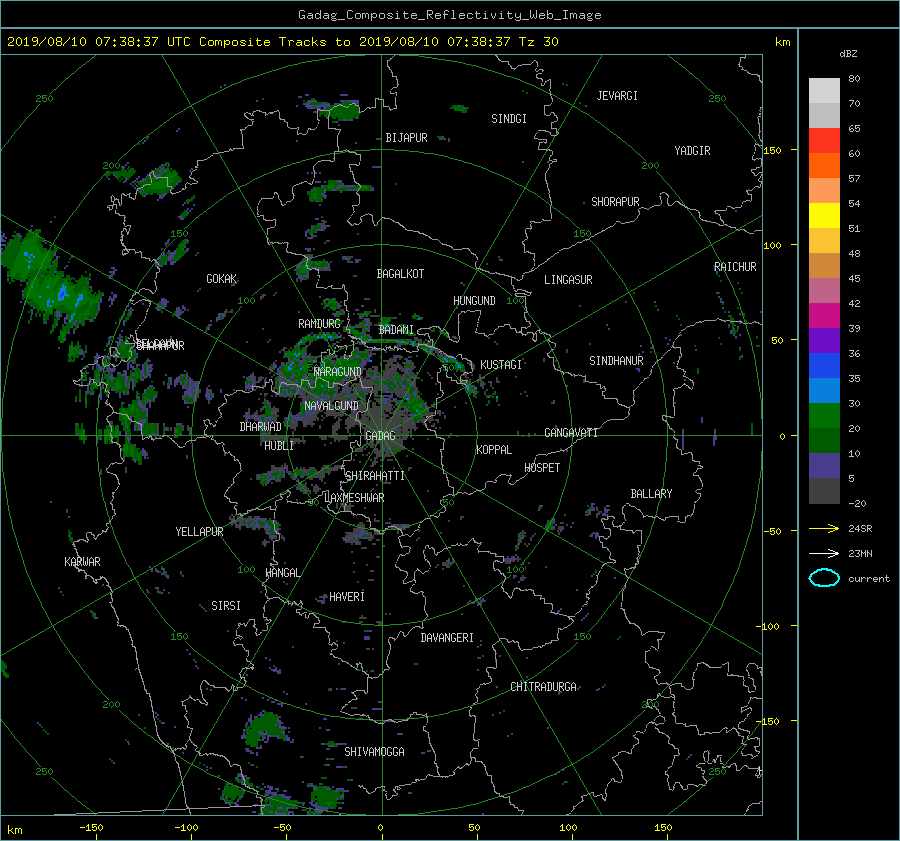Screen dimensions: 900x841
Task: Click the image title Gadag_Composite_Reflectivity_Web_Image
Action: point(449,15)
